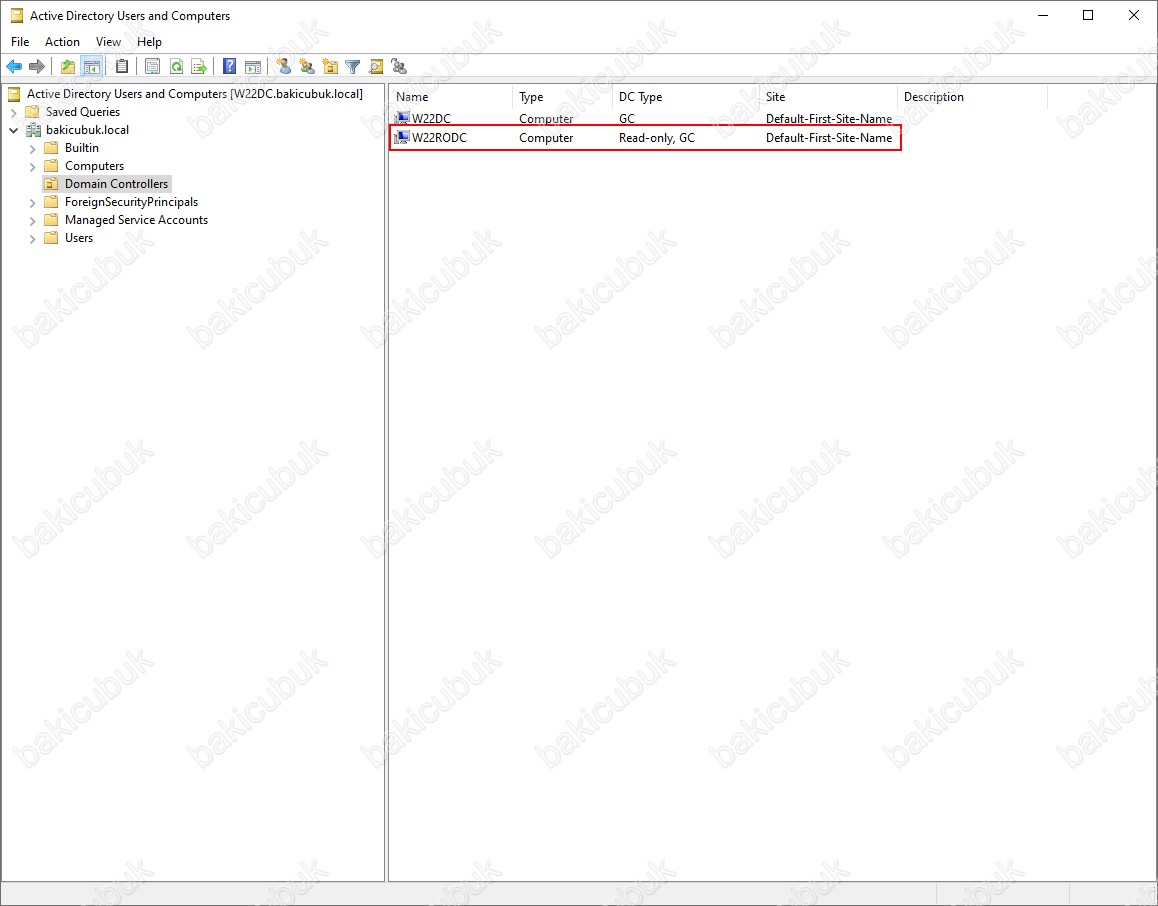
Task: Create a new user with toolbar icon
Action: (284, 66)
